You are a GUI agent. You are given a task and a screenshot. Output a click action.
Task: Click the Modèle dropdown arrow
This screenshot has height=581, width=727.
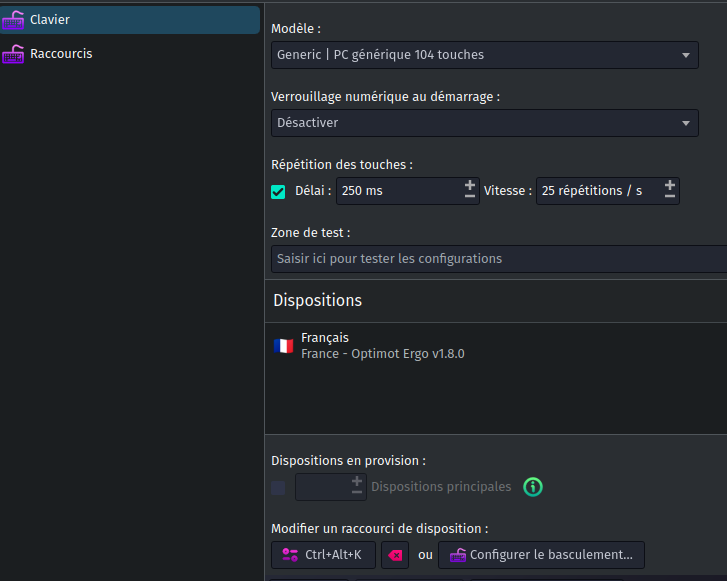pos(686,55)
